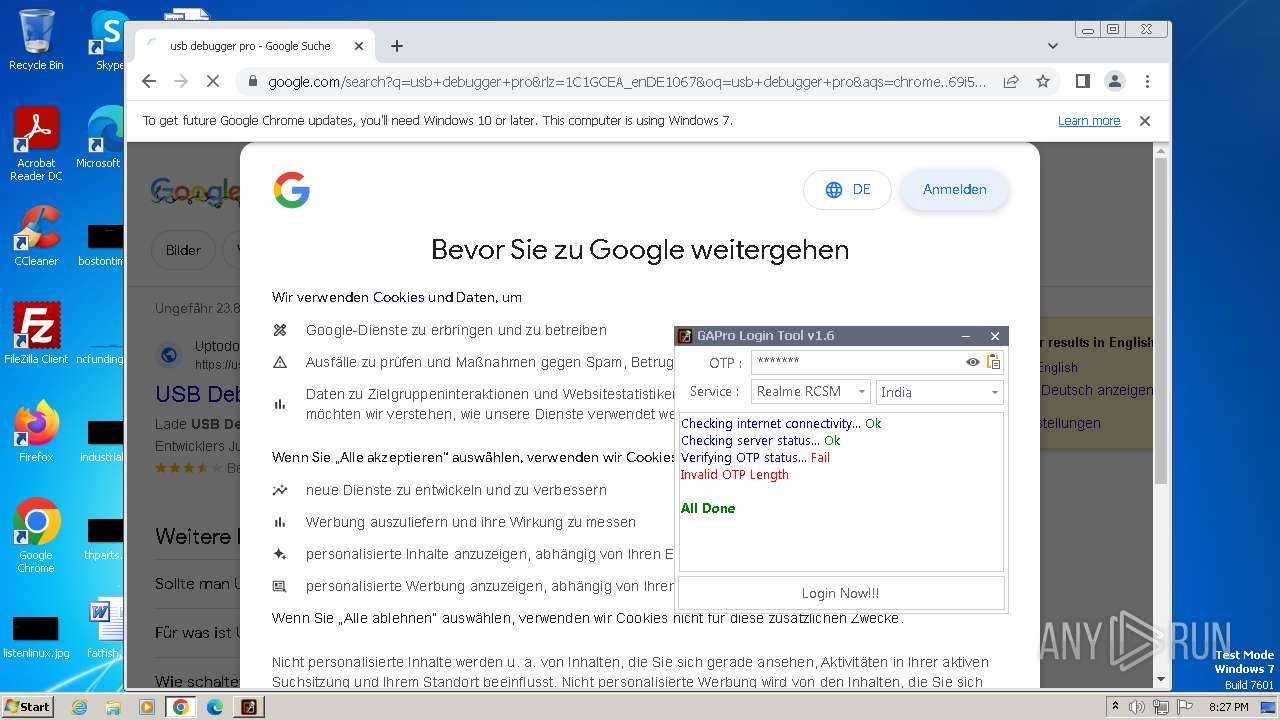Open Acrobat Reader DC desktop icon
1280x720 pixels.
pos(36,145)
